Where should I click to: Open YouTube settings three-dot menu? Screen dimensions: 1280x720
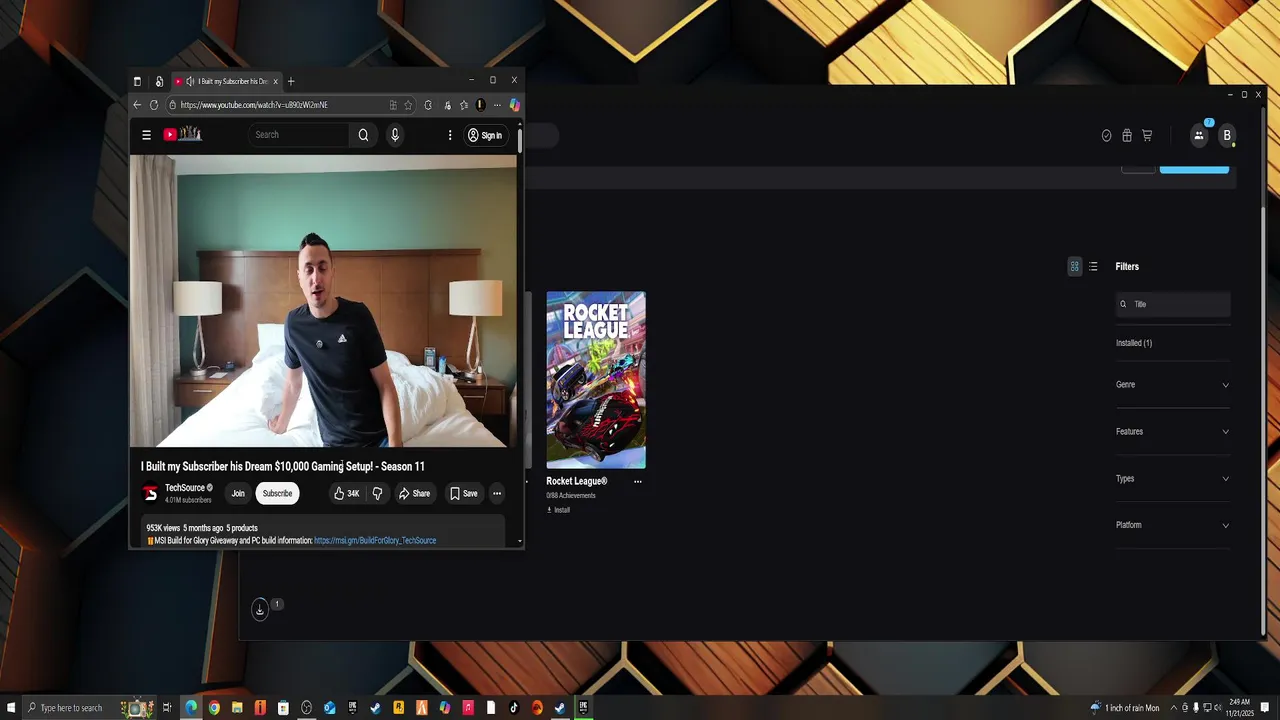pos(450,135)
